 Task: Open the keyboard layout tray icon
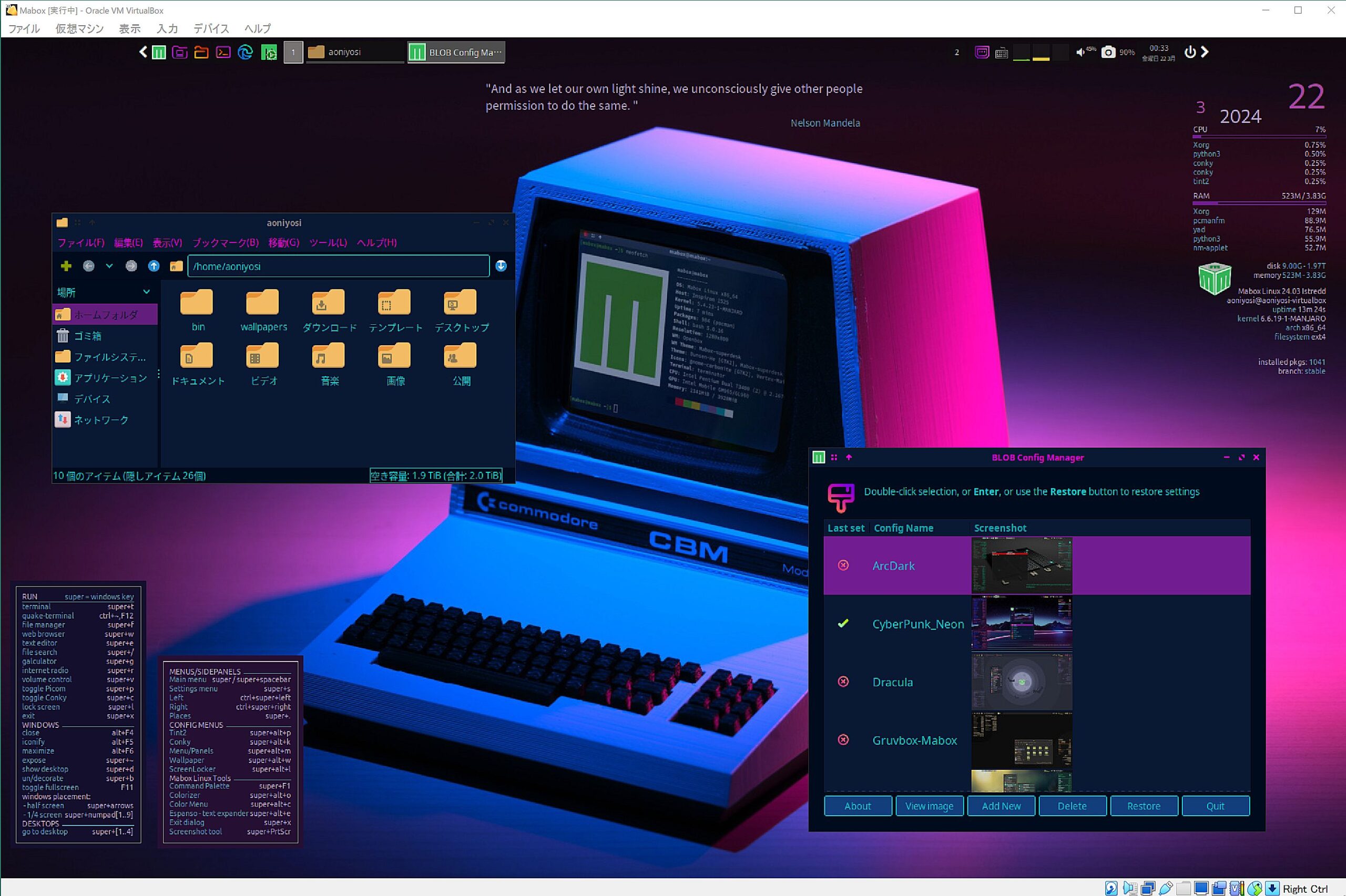1002,53
